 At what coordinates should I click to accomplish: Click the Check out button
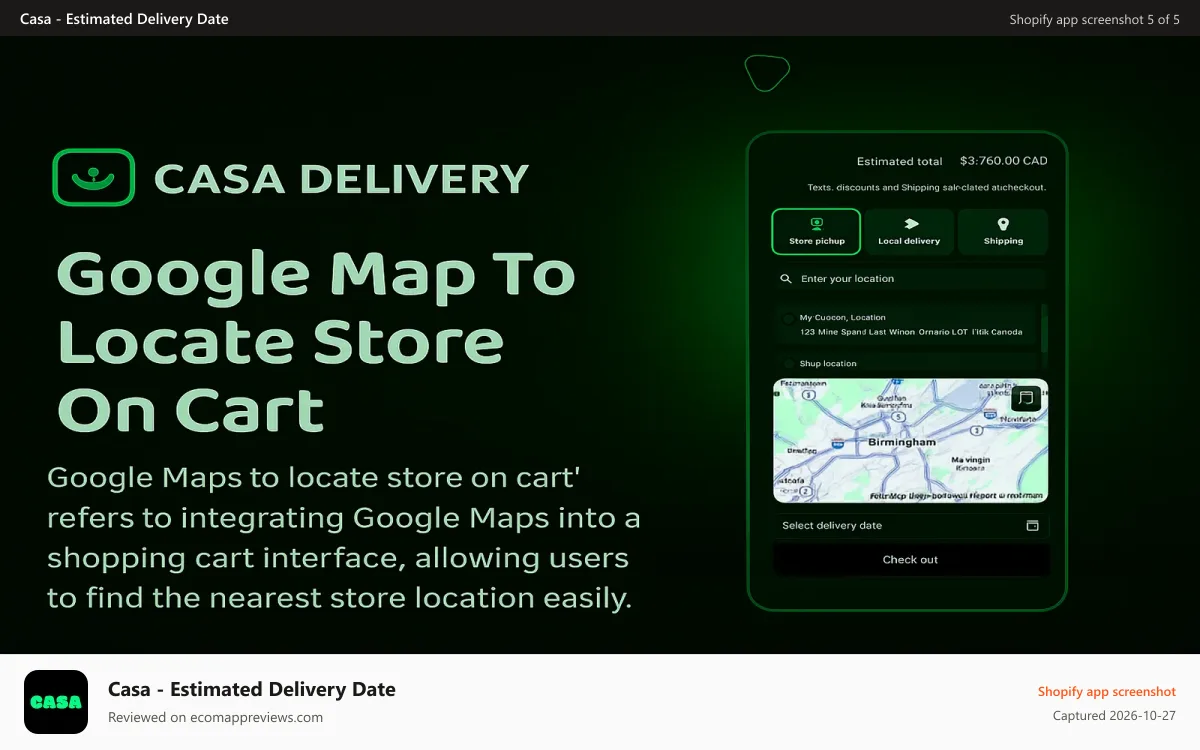click(910, 560)
